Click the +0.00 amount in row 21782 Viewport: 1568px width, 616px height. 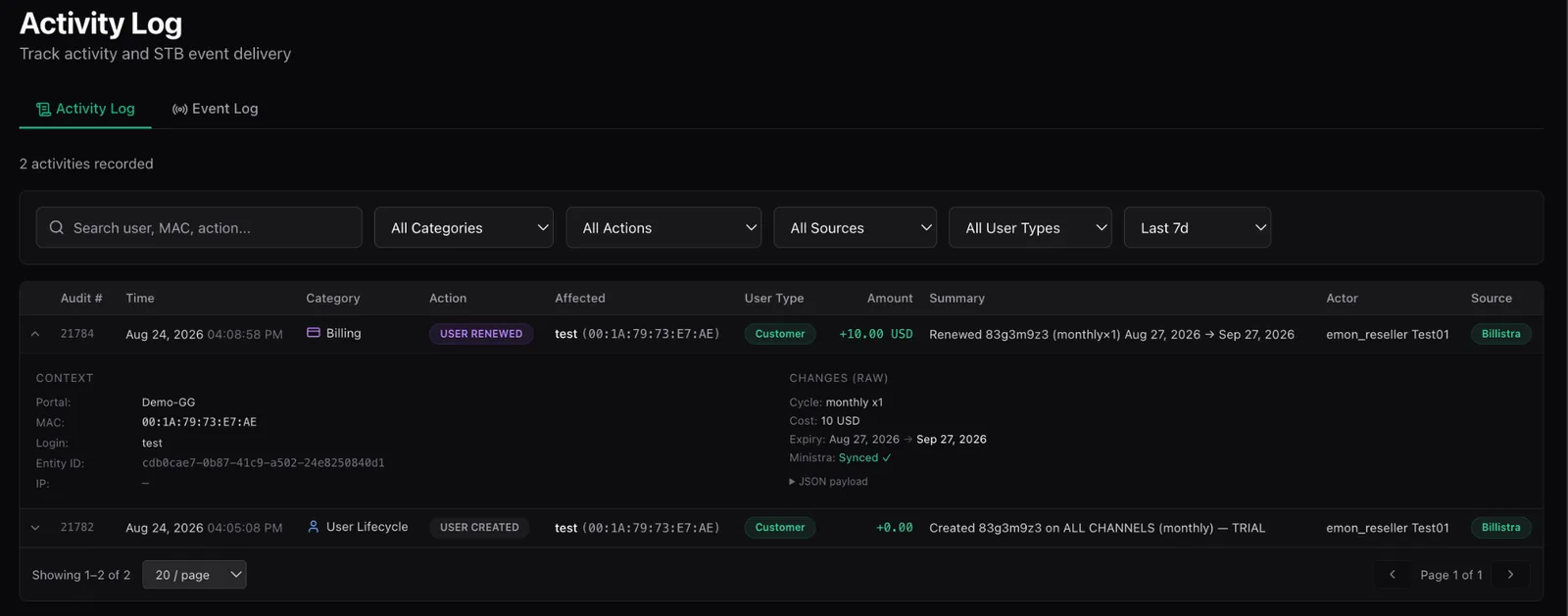(895, 528)
